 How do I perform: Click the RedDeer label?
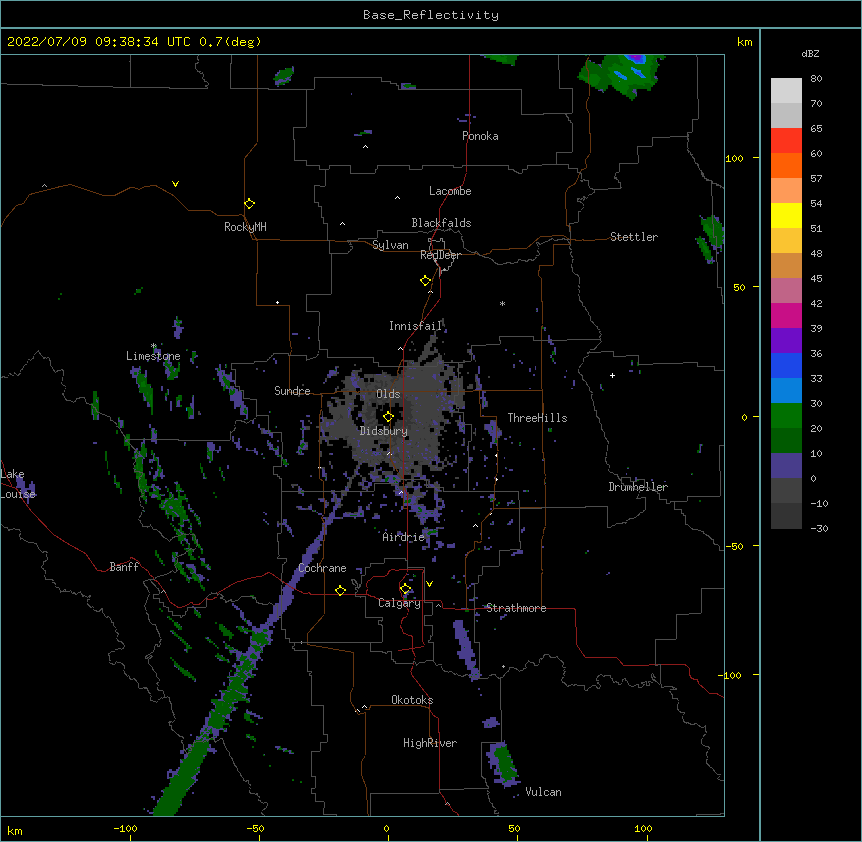pyautogui.click(x=440, y=255)
